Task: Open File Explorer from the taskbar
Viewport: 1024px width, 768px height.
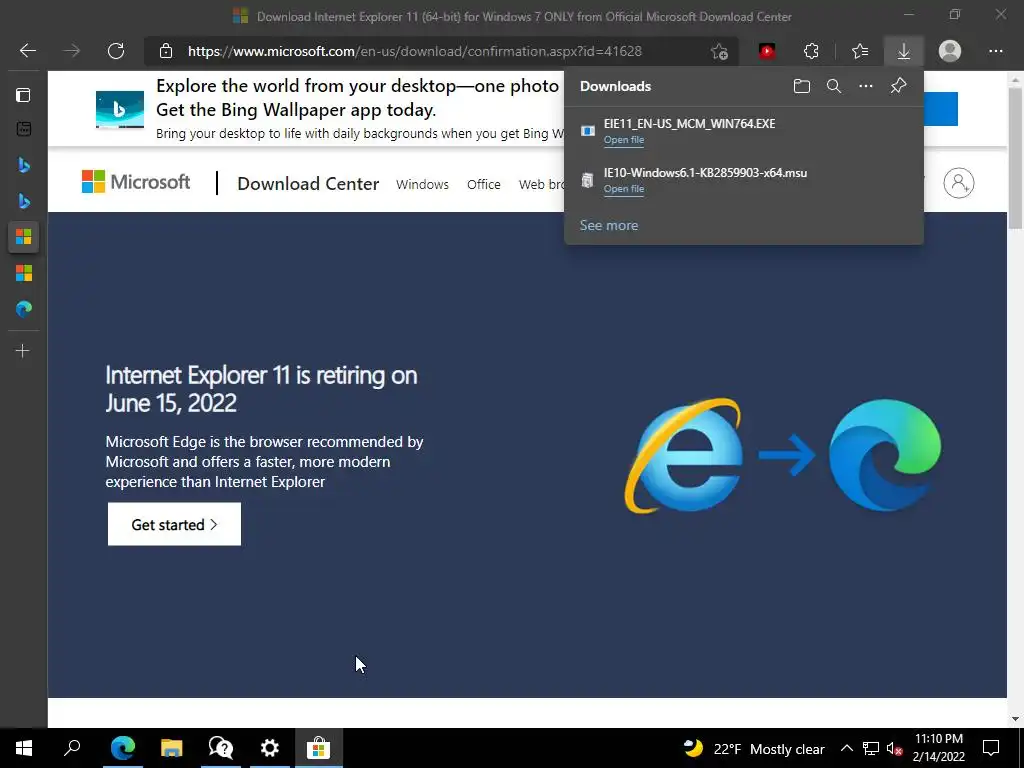Action: coord(172,748)
